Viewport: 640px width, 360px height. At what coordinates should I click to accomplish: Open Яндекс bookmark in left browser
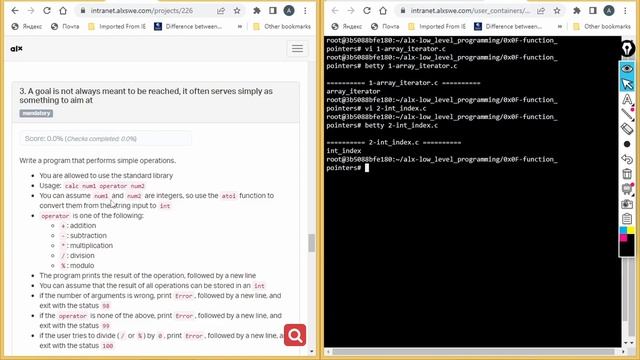(27, 27)
